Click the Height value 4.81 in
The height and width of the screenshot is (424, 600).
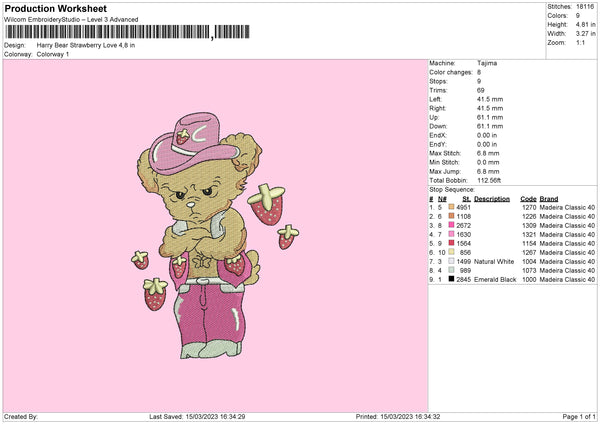(x=585, y=24)
